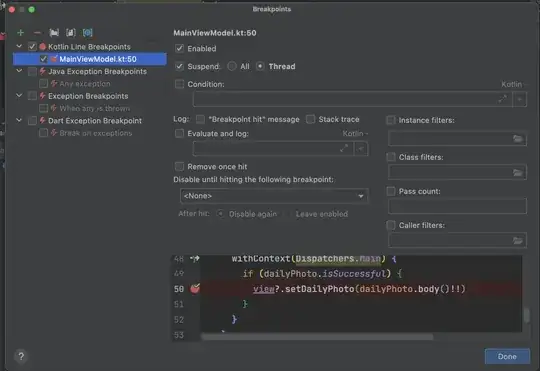Viewport: 540px width, 371px height.
Task: Select Any exception tree item
Action: (x=85, y=84)
